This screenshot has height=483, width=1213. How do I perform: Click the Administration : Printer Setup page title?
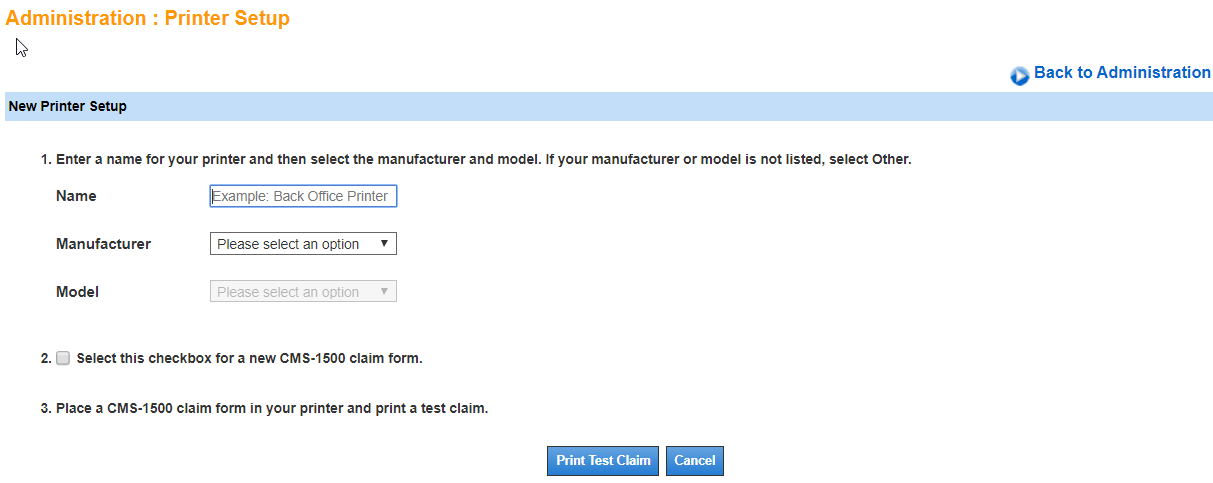point(148,18)
